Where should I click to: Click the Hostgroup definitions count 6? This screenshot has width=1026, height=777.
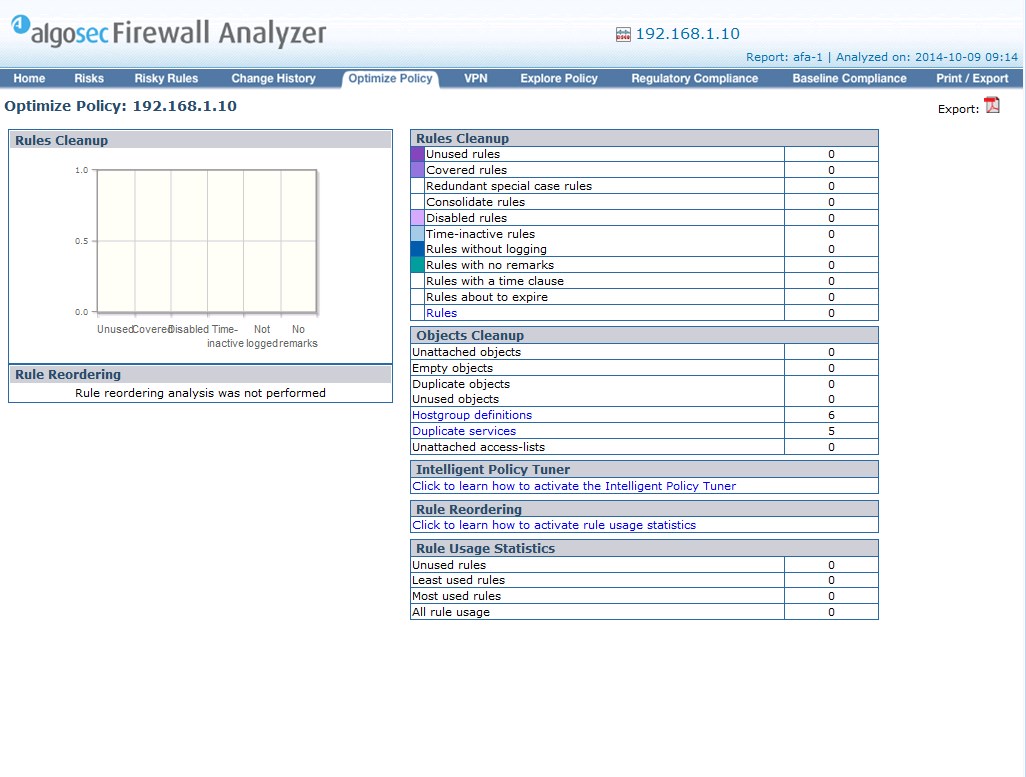click(x=831, y=415)
